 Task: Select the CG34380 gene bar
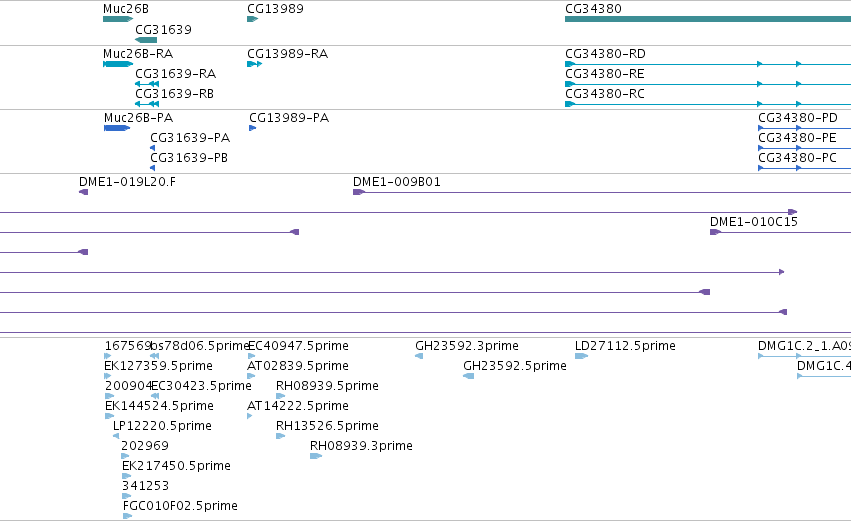click(x=708, y=20)
